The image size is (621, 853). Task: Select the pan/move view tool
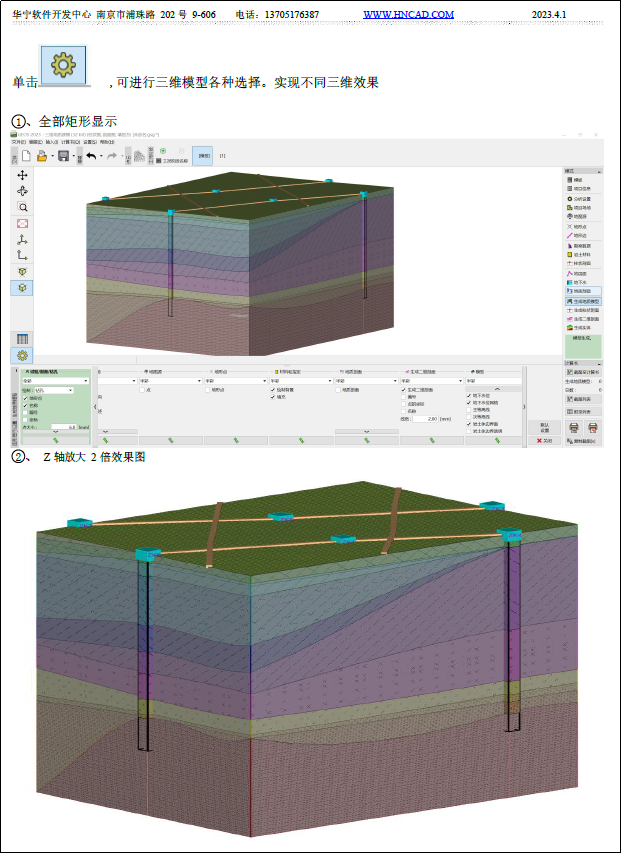[22, 175]
